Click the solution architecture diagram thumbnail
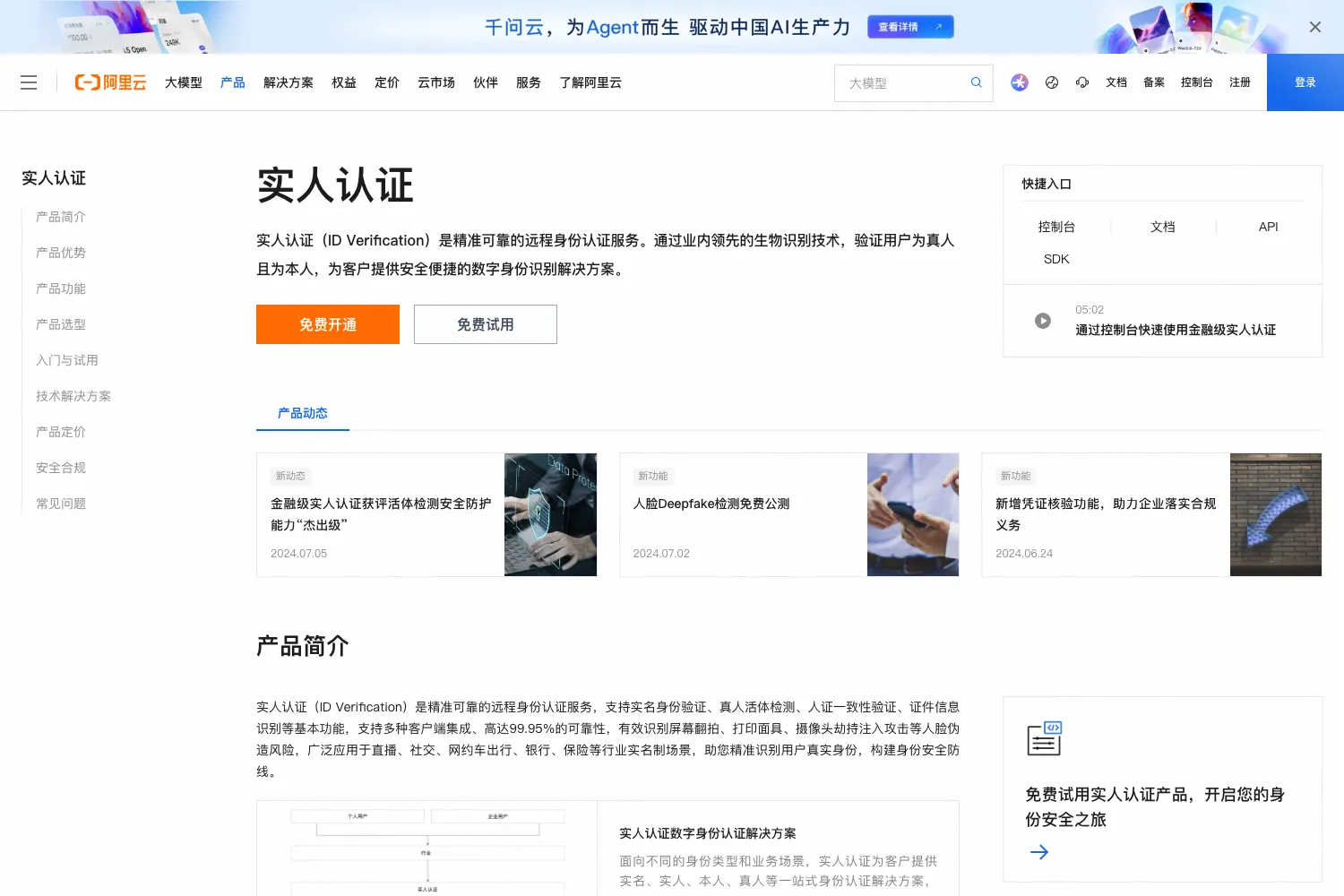1344x896 pixels. pos(427,849)
